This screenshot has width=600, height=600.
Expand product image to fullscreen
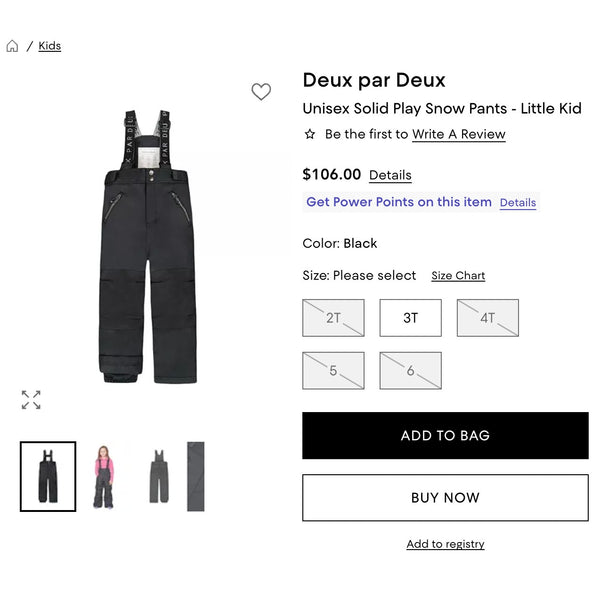31,400
